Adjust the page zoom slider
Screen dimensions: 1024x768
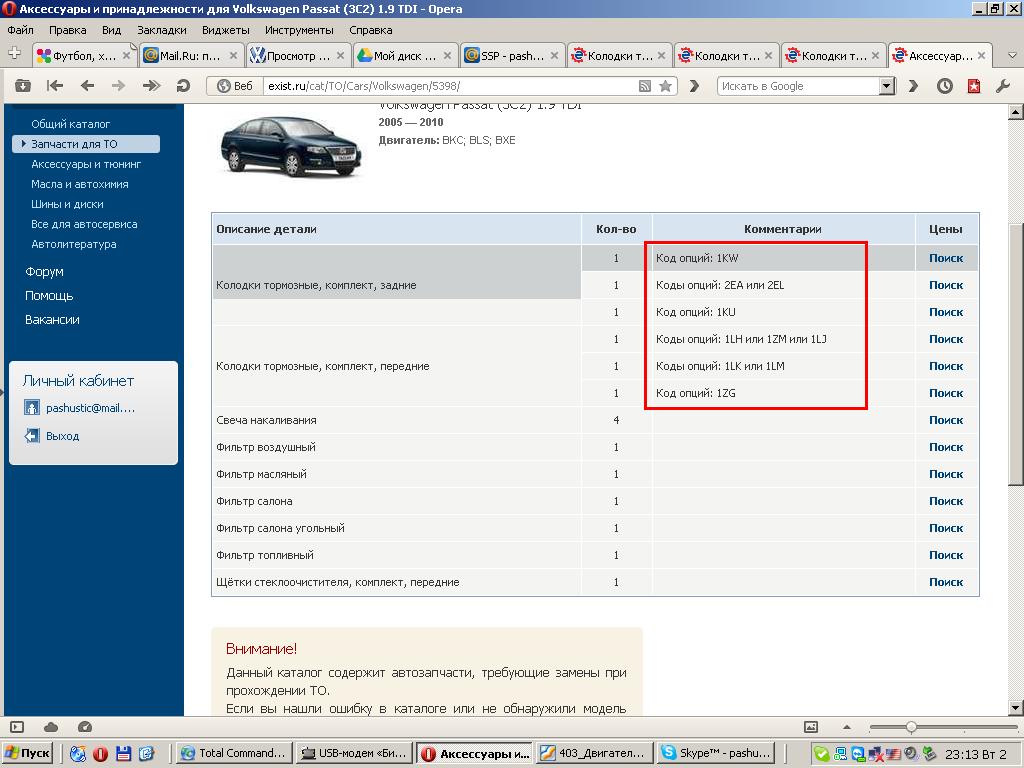911,727
